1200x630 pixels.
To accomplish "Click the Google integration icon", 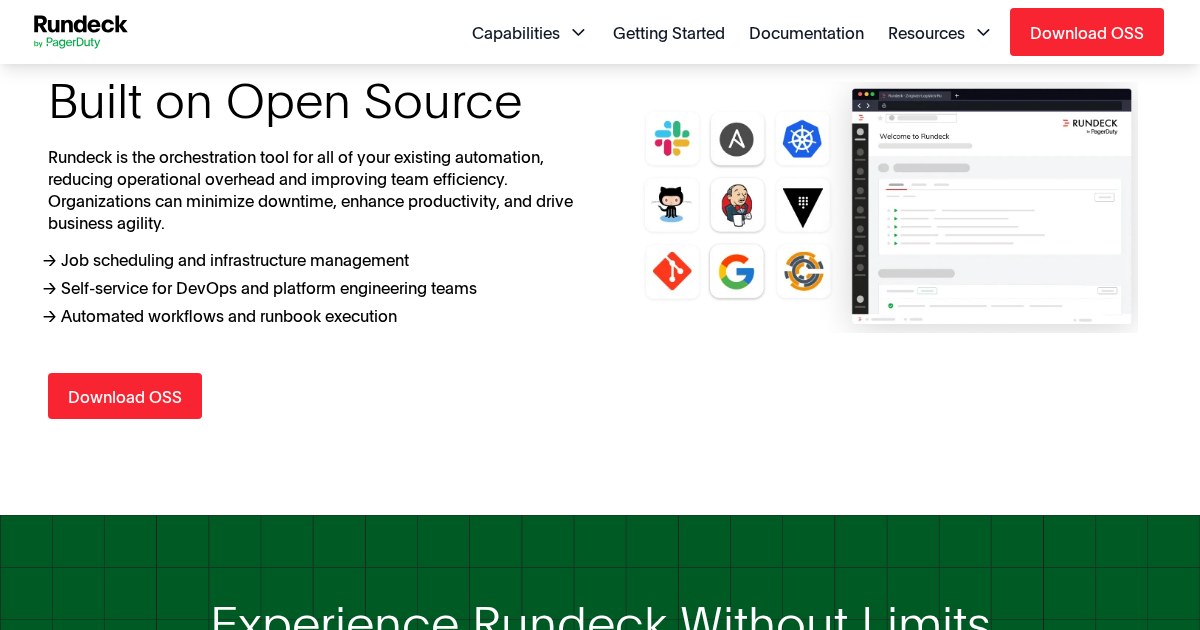I will [737, 271].
